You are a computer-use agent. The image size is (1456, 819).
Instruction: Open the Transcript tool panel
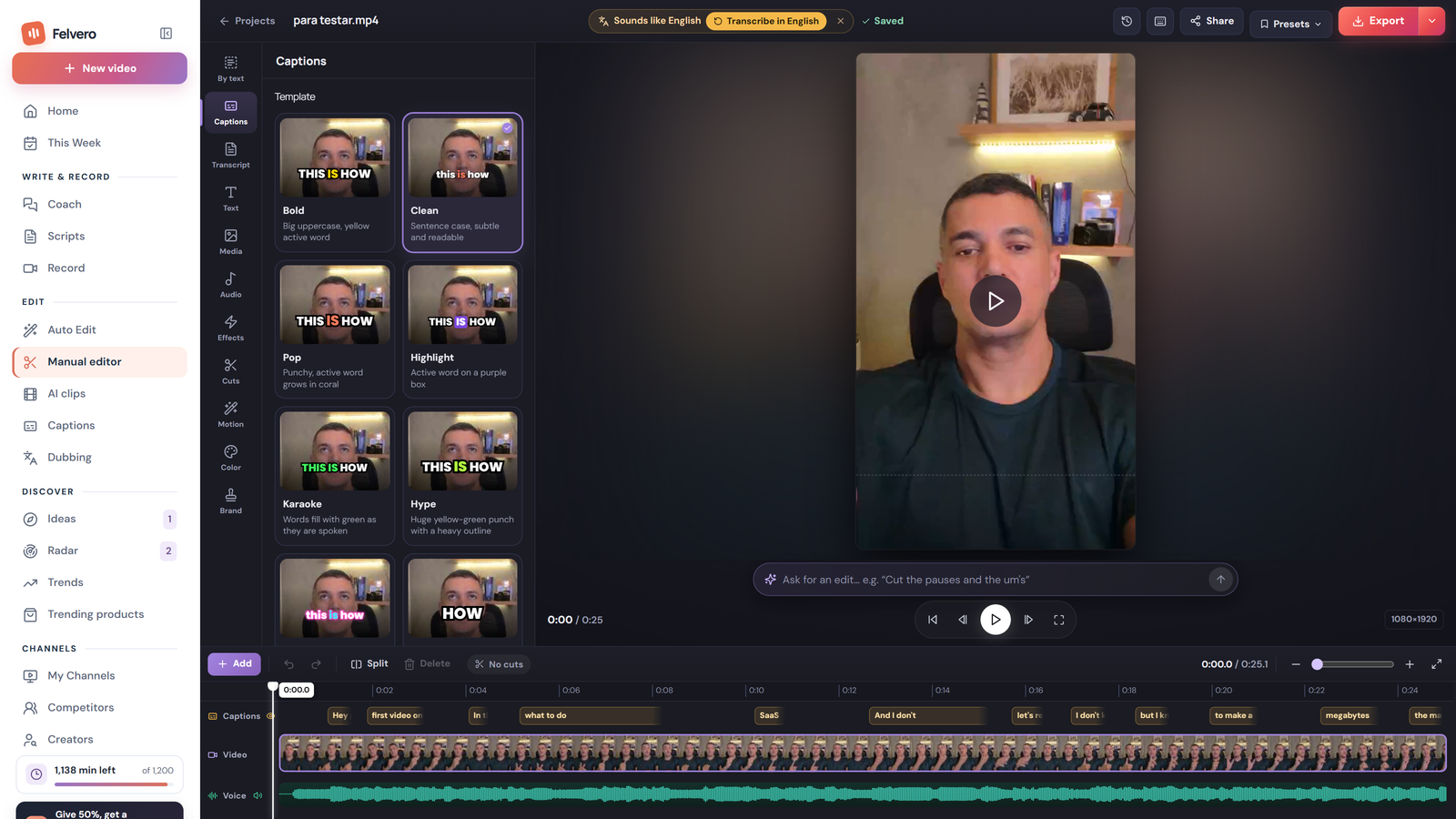pos(231,155)
